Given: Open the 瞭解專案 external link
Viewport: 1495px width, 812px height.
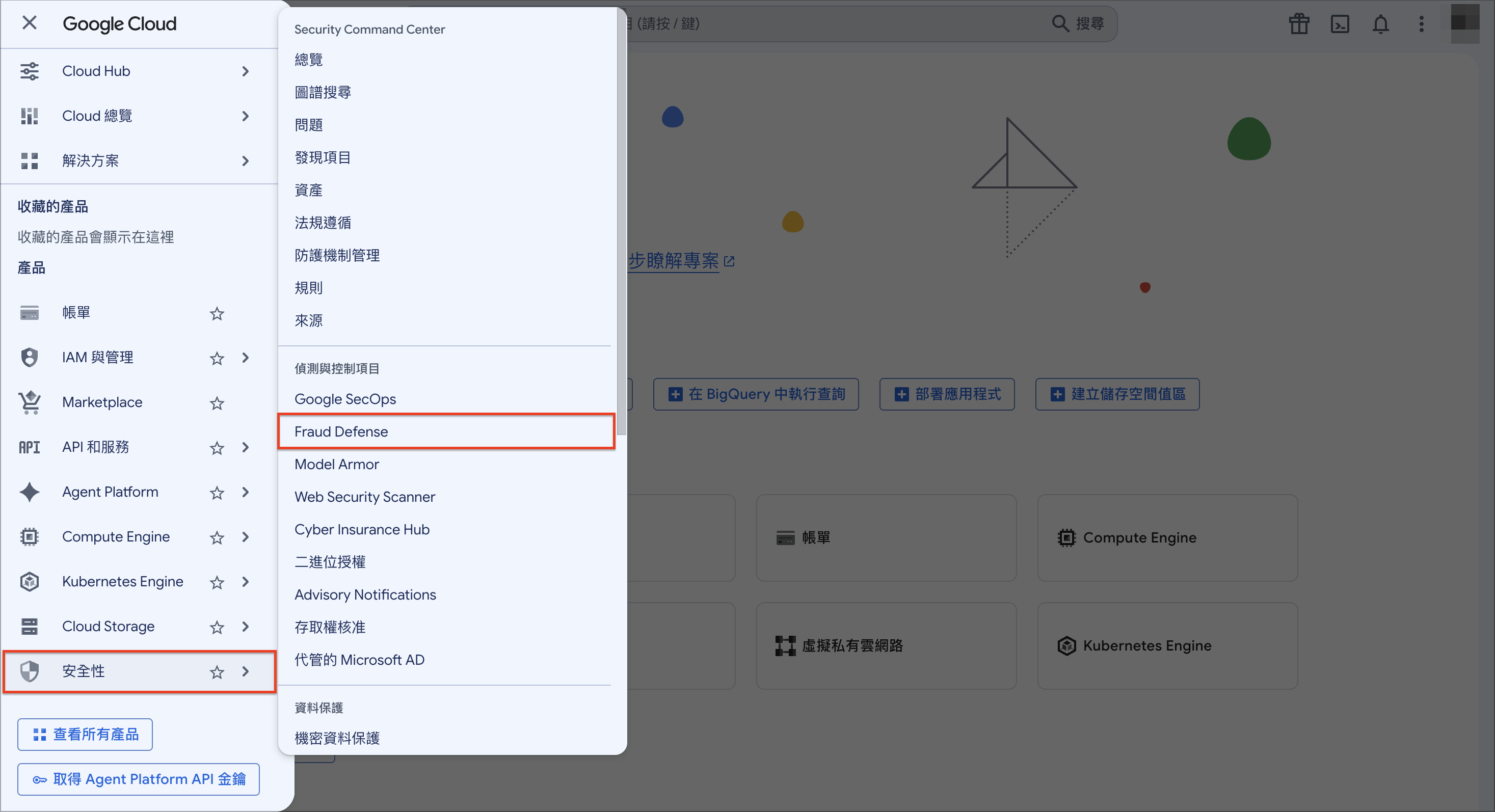Looking at the screenshot, I should point(681,261).
